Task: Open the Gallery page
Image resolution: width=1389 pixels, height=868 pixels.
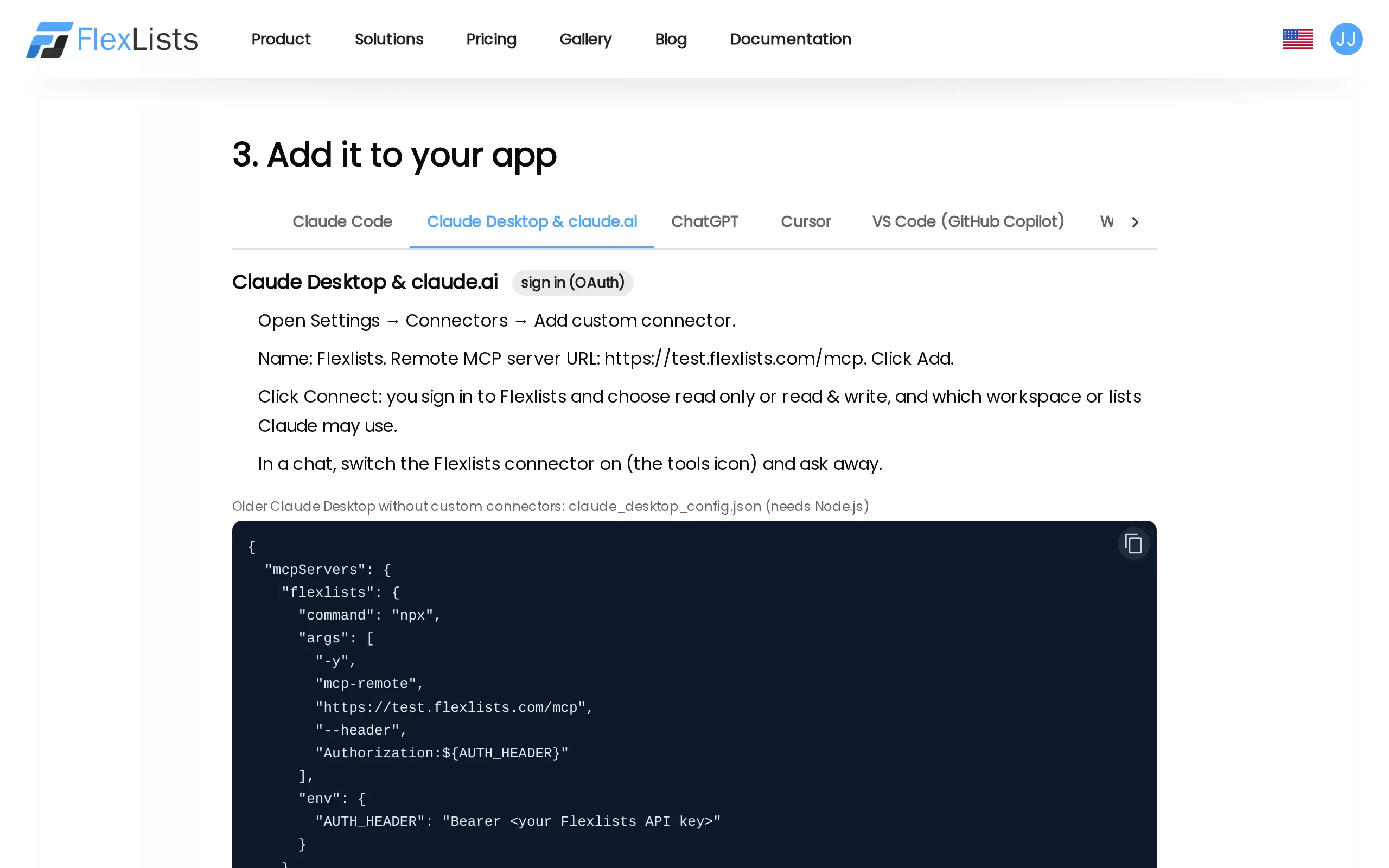Action: [x=585, y=39]
